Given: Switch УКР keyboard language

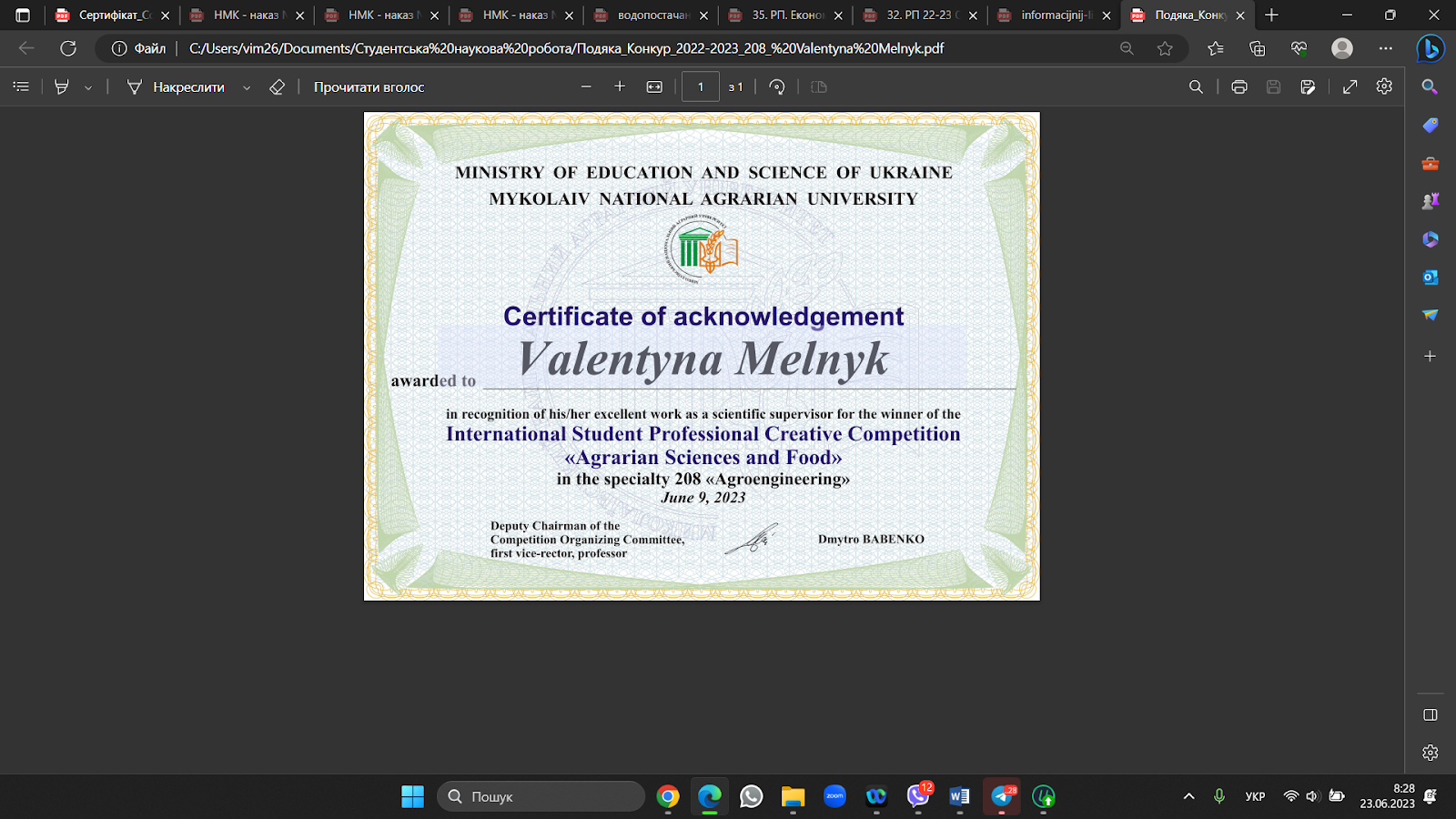Looking at the screenshot, I should [x=1255, y=796].
